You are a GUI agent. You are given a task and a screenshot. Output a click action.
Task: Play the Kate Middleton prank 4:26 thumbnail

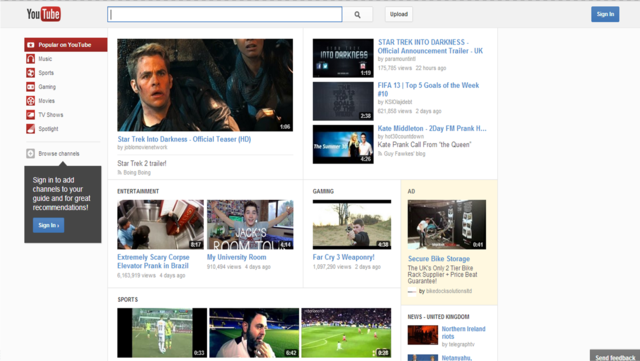pos(343,145)
